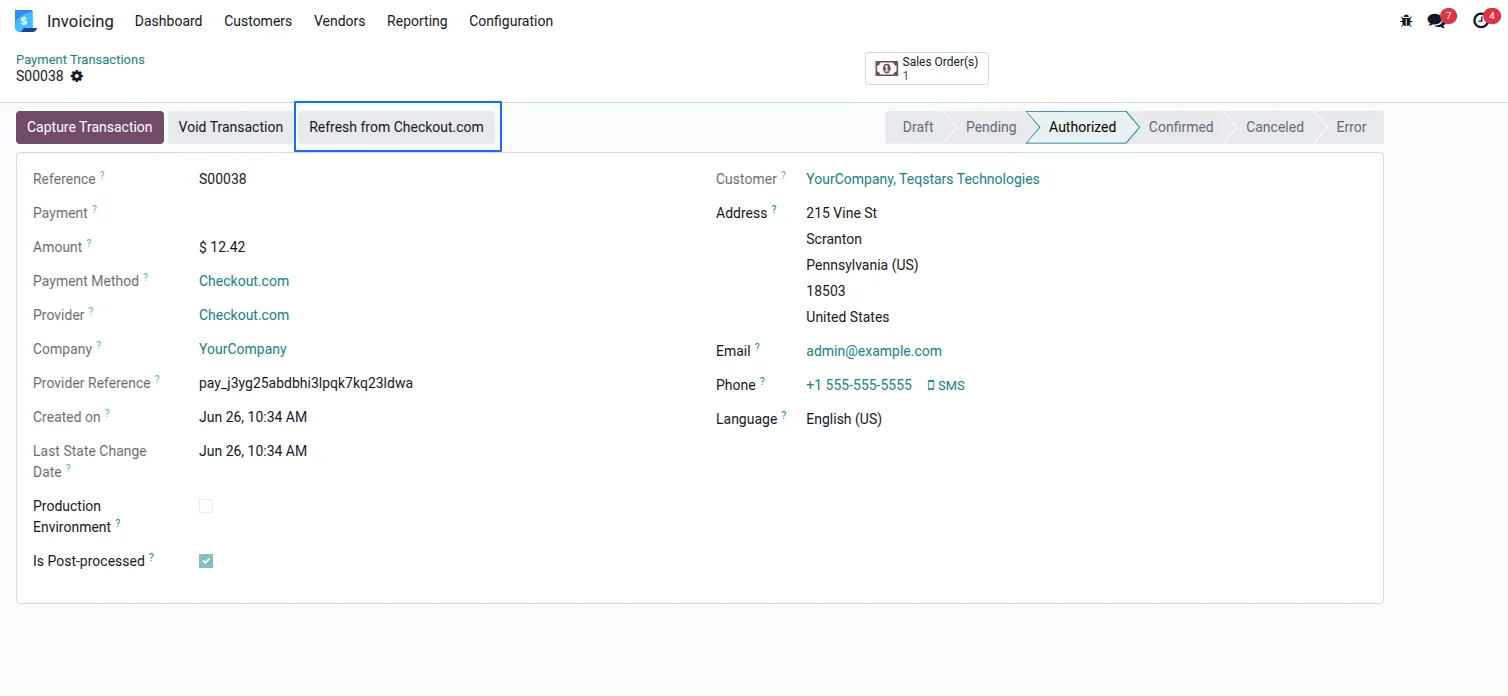Click Refresh from Checkout.com button
Image resolution: width=1508 pixels, height=696 pixels.
click(396, 127)
